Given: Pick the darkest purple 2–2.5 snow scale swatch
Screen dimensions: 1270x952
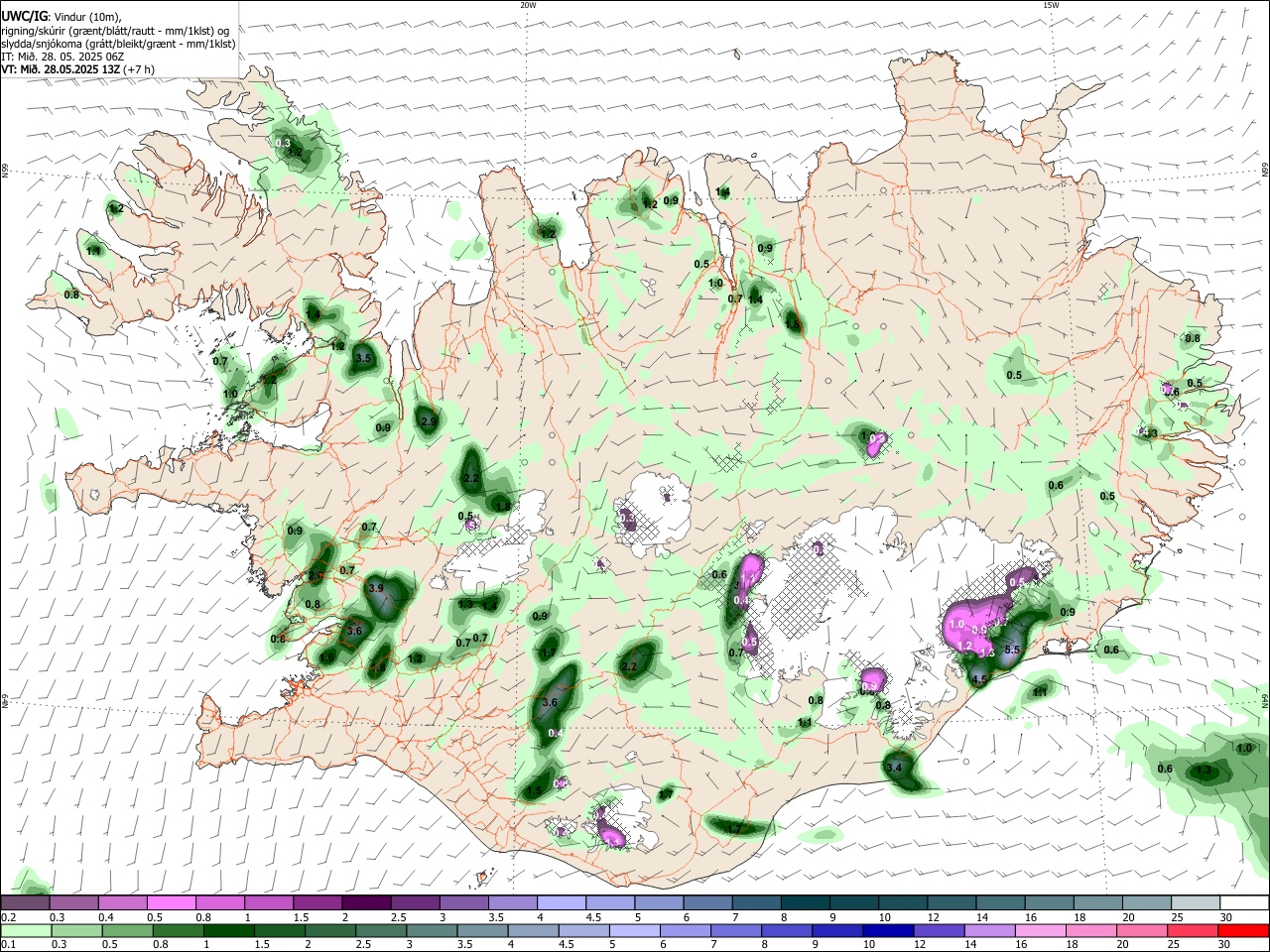Looking at the screenshot, I should 365,902.
